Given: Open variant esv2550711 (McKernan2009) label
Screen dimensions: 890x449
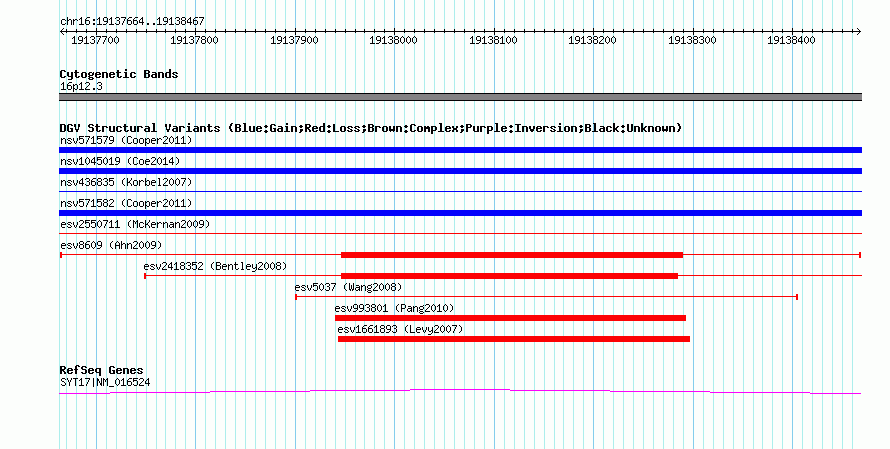Looking at the screenshot, I should click(x=135, y=224).
